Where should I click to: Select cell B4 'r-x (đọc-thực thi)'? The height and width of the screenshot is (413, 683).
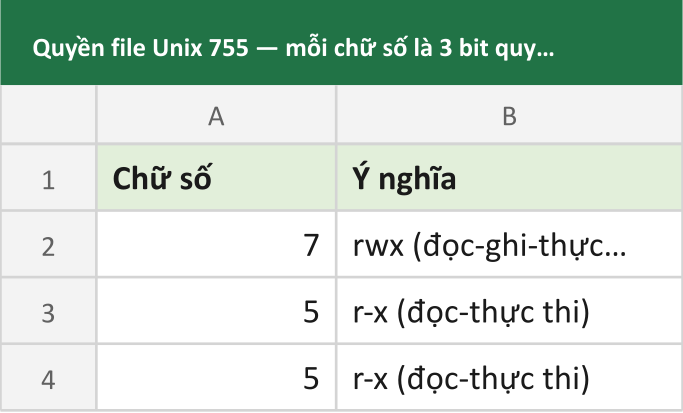(509, 378)
